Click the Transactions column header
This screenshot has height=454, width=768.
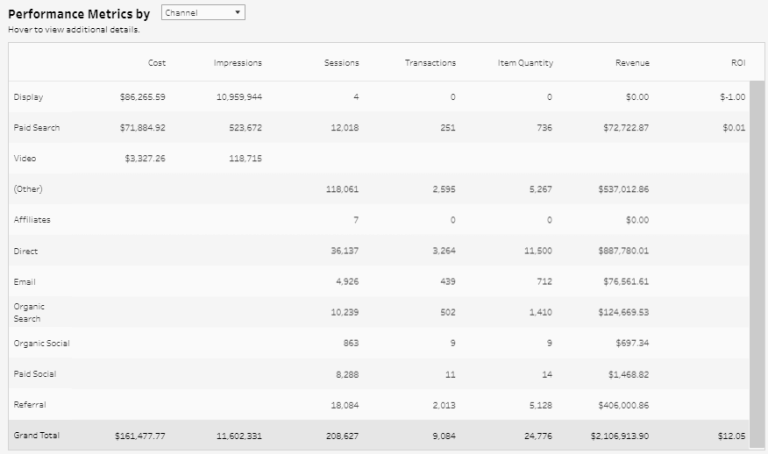pos(430,63)
